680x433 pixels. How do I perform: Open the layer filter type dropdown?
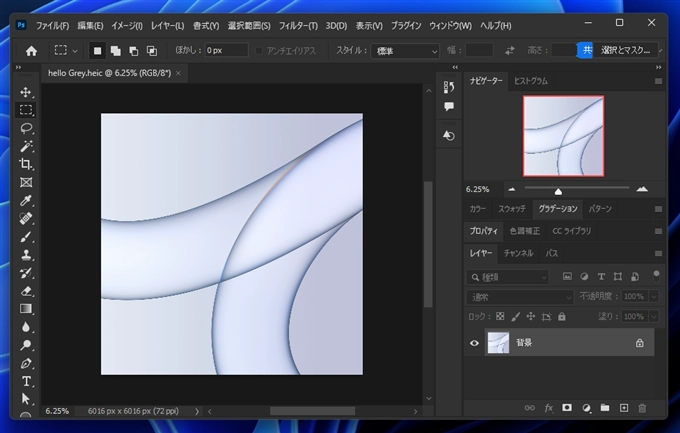[x=508, y=277]
